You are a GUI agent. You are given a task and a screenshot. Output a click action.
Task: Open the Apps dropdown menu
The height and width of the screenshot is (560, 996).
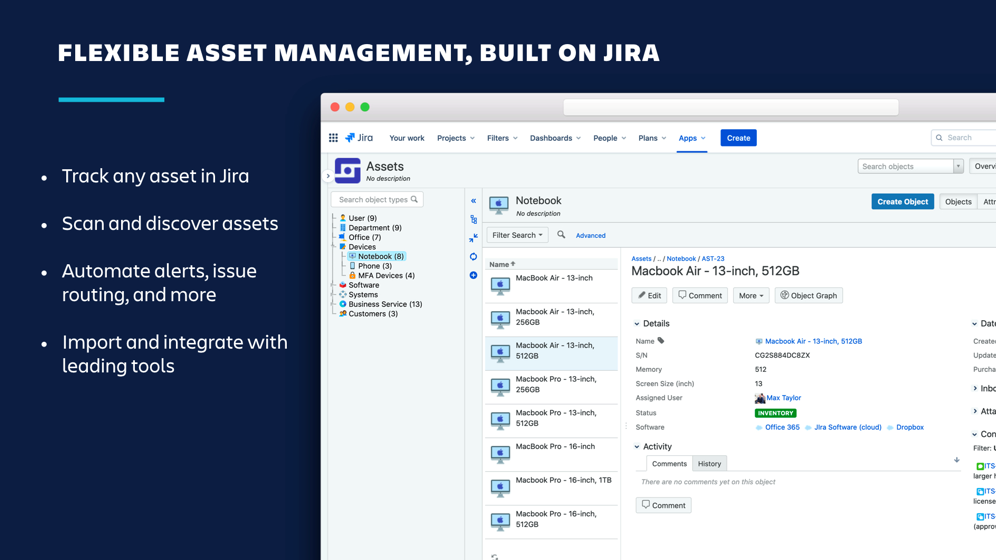pyautogui.click(x=692, y=138)
